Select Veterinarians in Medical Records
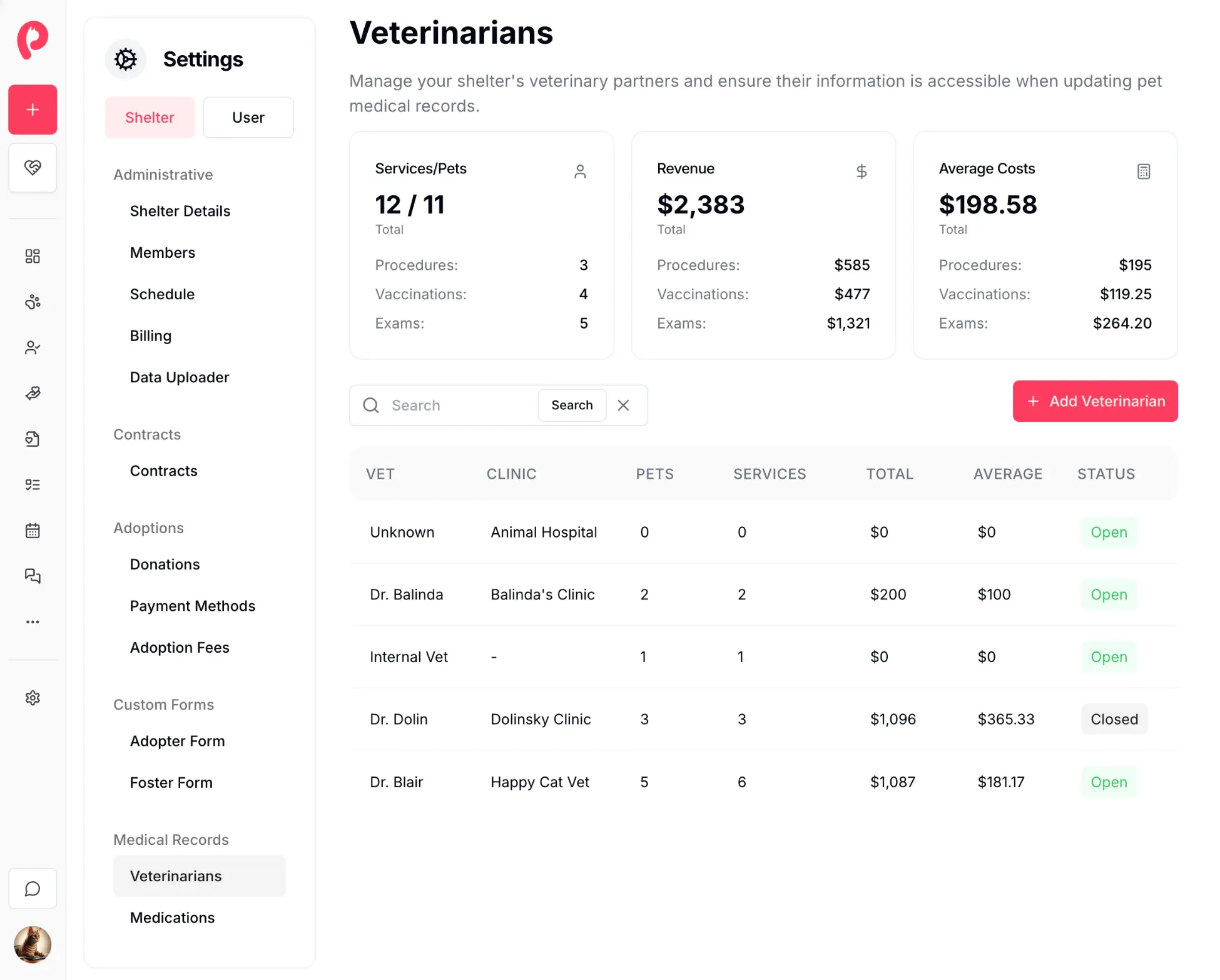This screenshot has width=1220, height=980. [x=199, y=876]
